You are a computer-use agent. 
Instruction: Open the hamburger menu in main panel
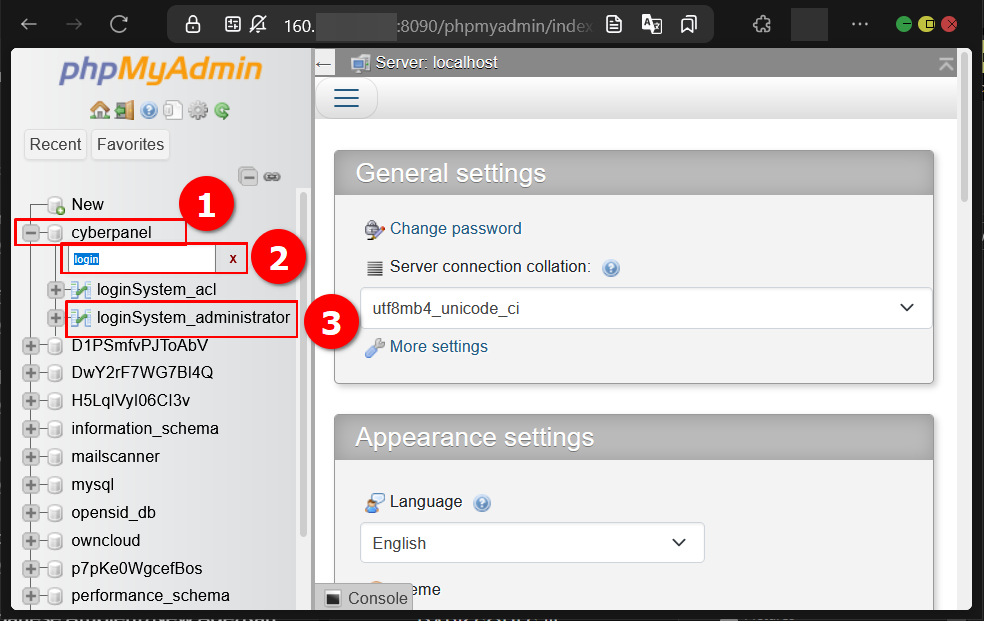click(x=346, y=98)
